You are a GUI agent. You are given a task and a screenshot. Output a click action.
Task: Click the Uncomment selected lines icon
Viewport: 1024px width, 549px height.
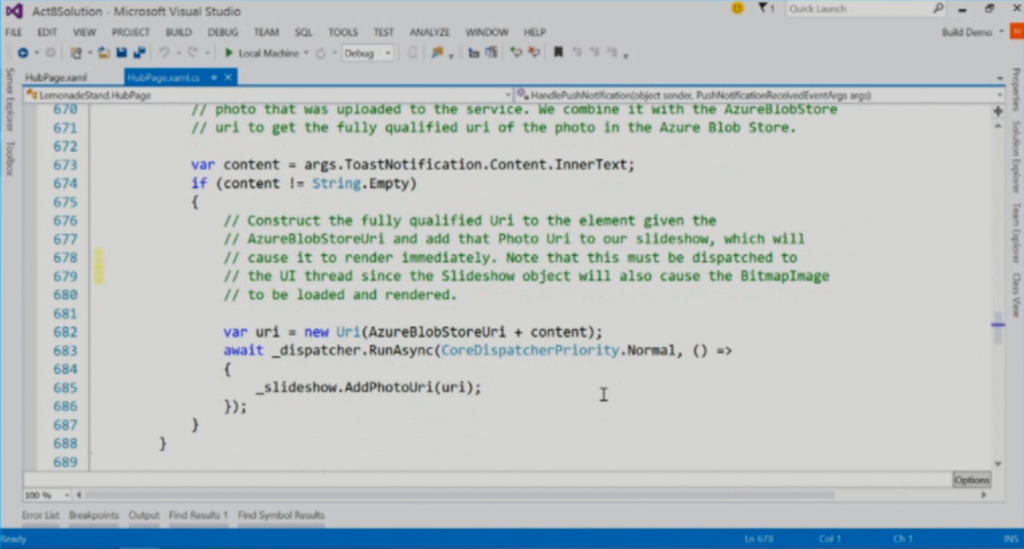click(x=534, y=53)
